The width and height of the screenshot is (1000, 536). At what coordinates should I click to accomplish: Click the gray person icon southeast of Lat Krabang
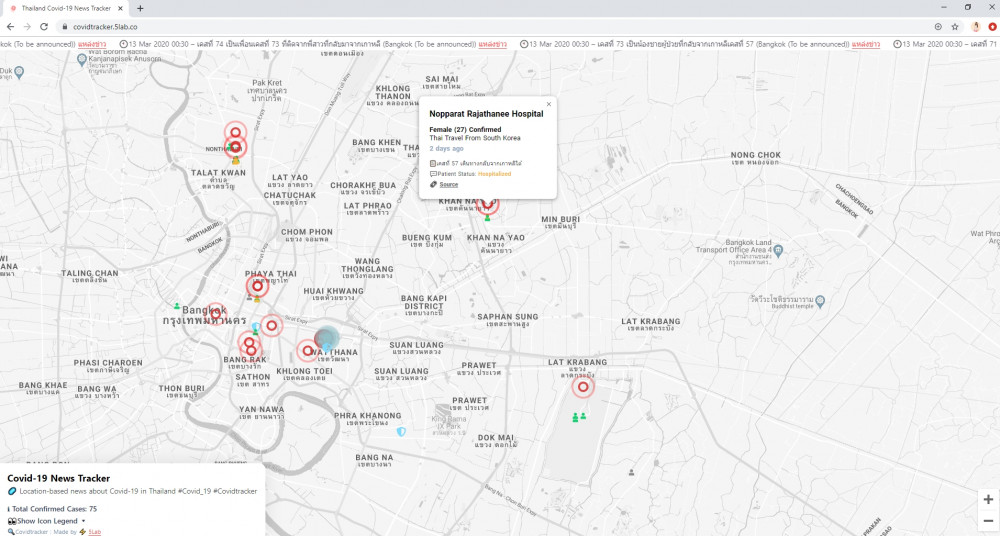(x=631, y=473)
